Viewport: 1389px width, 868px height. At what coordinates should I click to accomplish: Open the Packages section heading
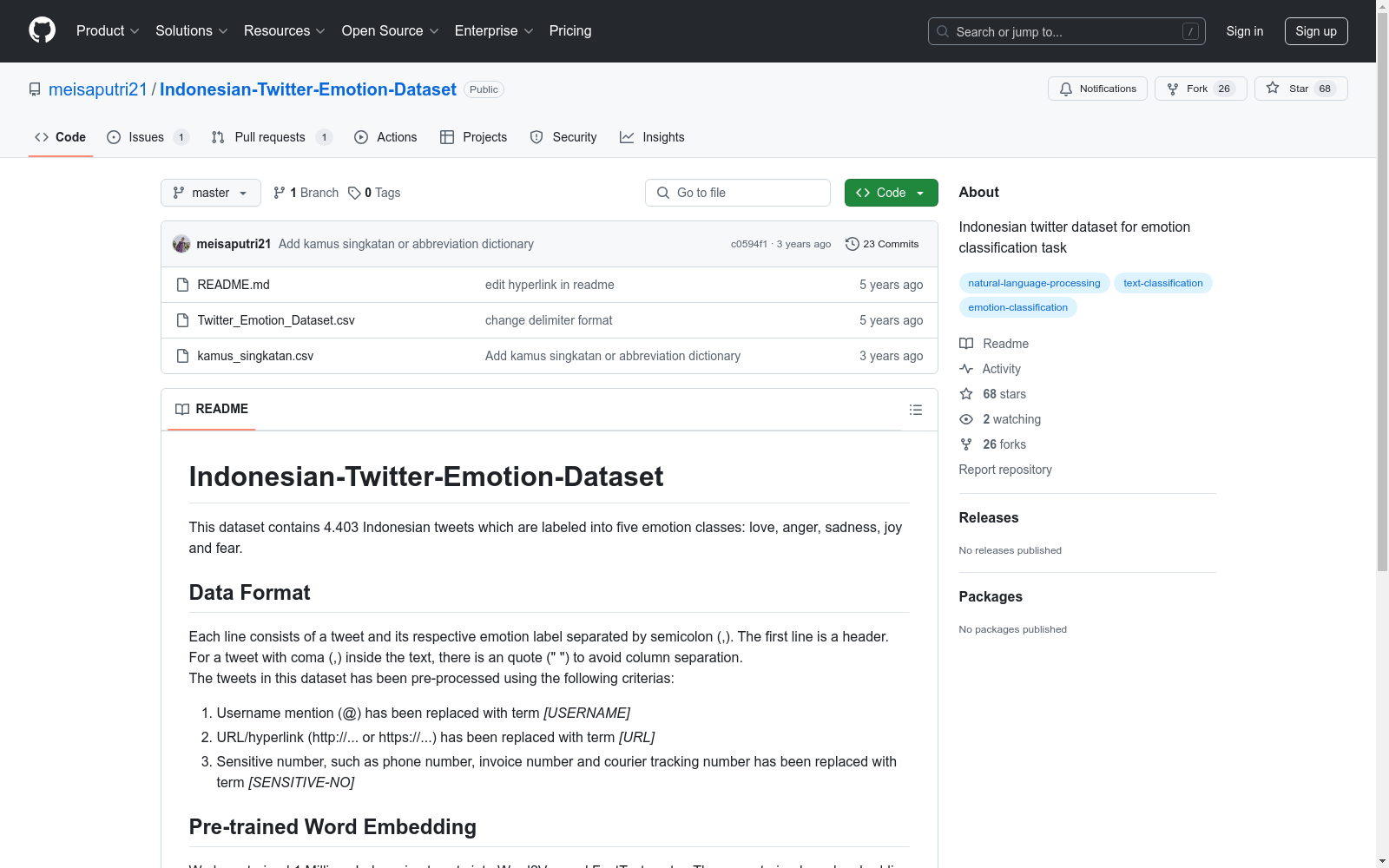click(x=991, y=596)
